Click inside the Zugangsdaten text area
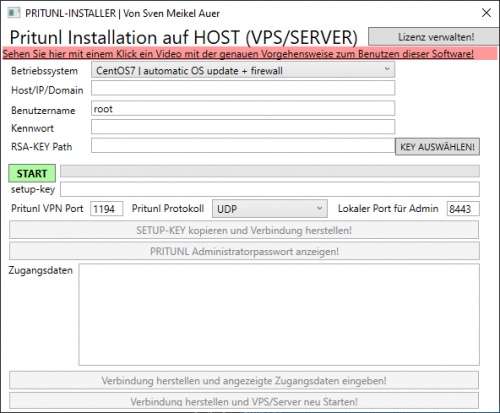The height and width of the screenshot is (413, 500). (x=279, y=315)
